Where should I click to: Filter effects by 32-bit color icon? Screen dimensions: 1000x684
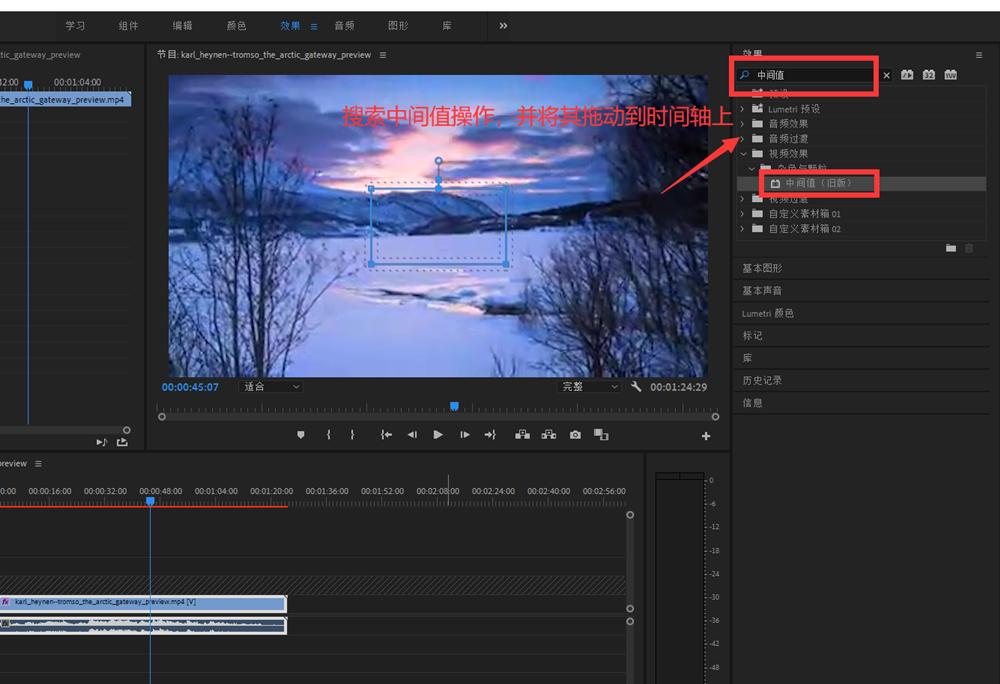(x=929, y=75)
